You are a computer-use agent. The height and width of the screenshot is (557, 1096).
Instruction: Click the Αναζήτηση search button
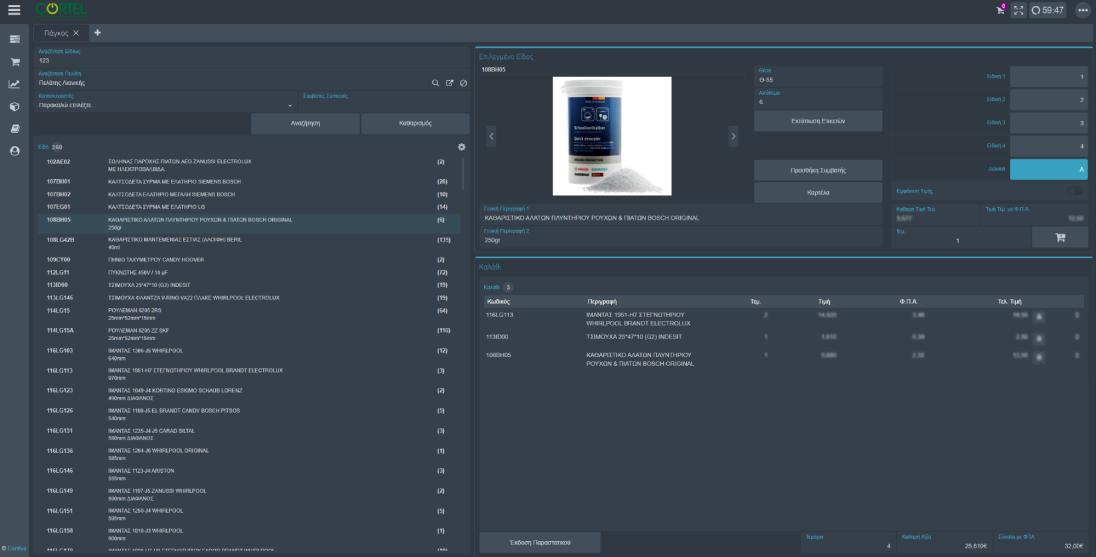pos(304,124)
